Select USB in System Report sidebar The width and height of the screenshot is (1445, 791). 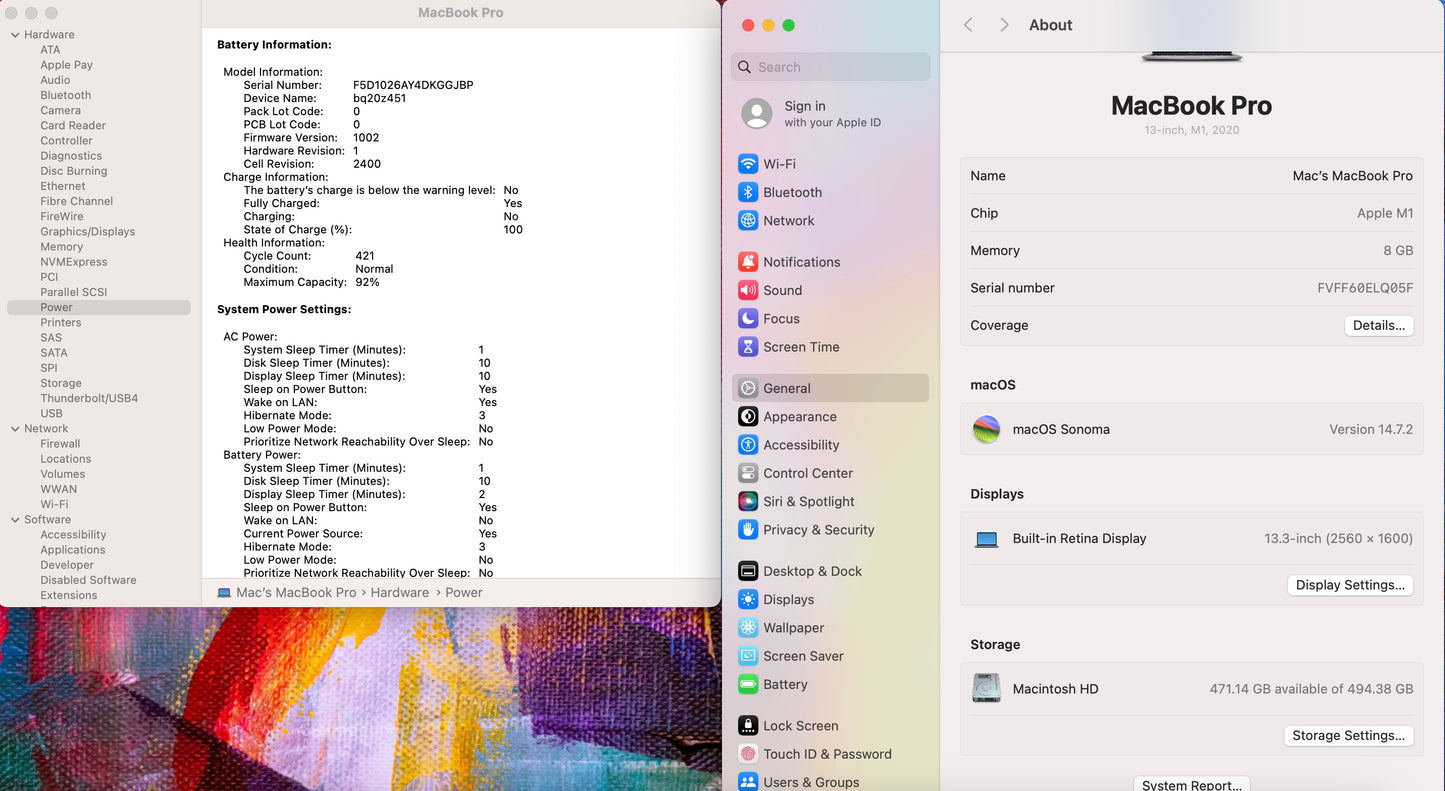click(51, 413)
